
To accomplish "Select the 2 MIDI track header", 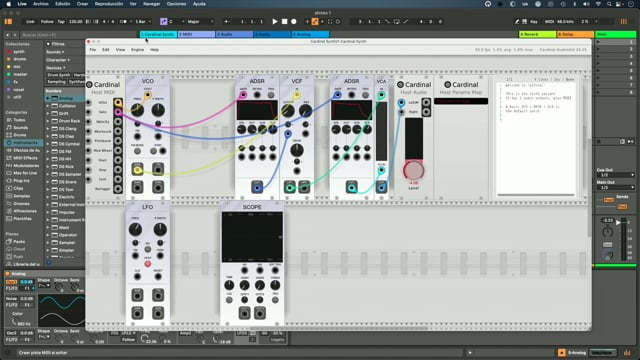I will point(196,34).
